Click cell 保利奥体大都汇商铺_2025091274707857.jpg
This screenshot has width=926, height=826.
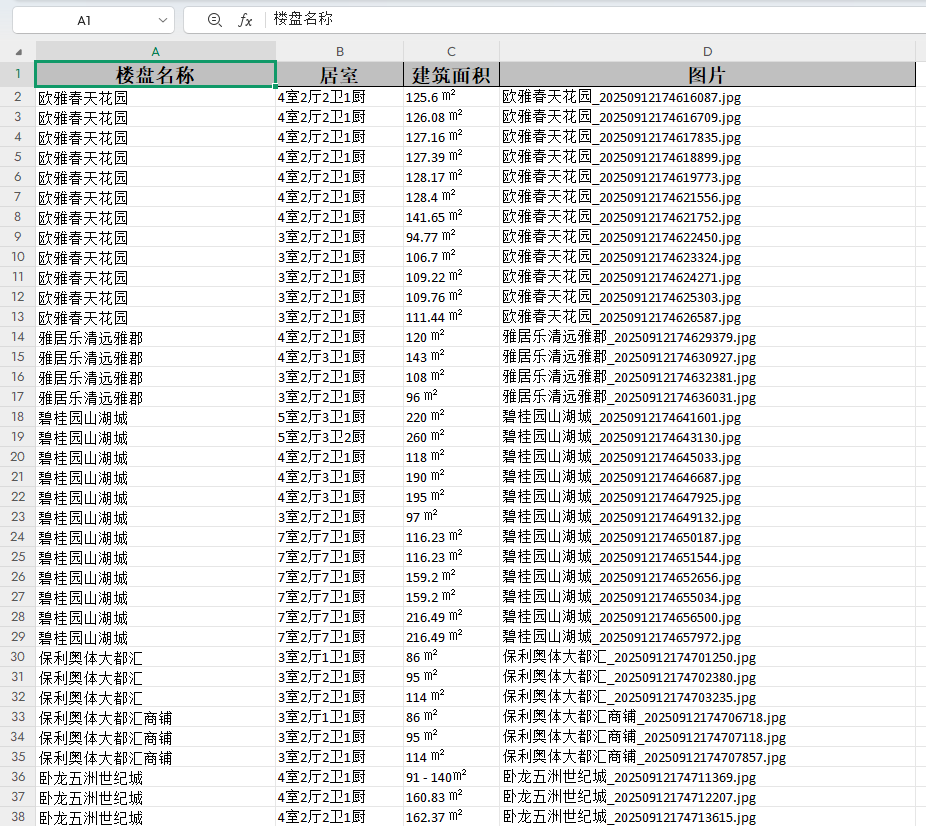click(707, 758)
